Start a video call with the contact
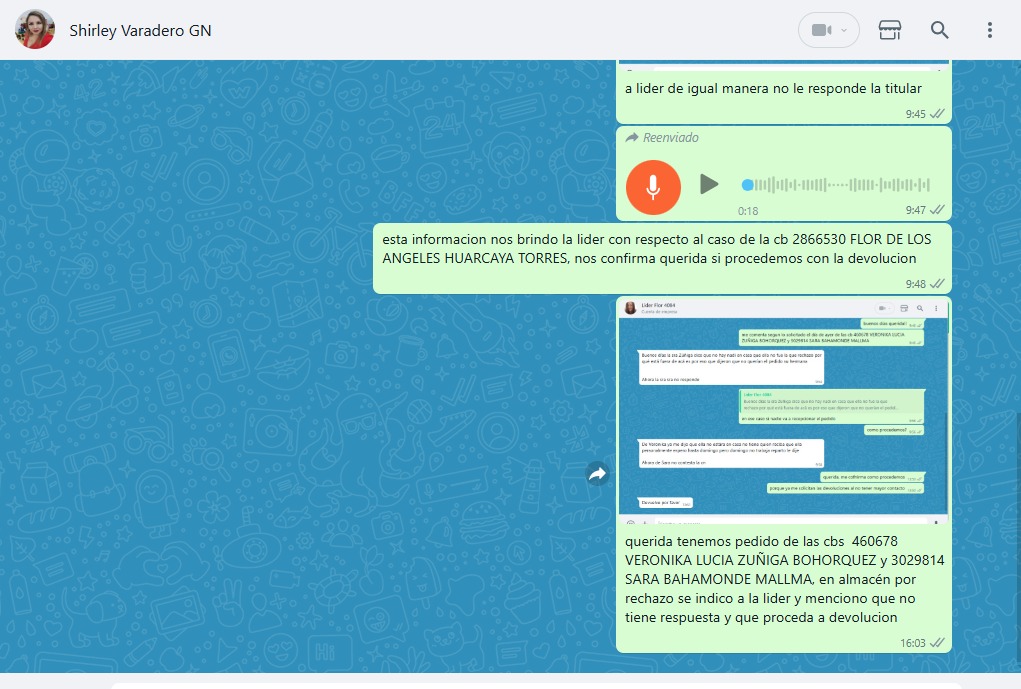1021x689 pixels. pyautogui.click(x=821, y=30)
